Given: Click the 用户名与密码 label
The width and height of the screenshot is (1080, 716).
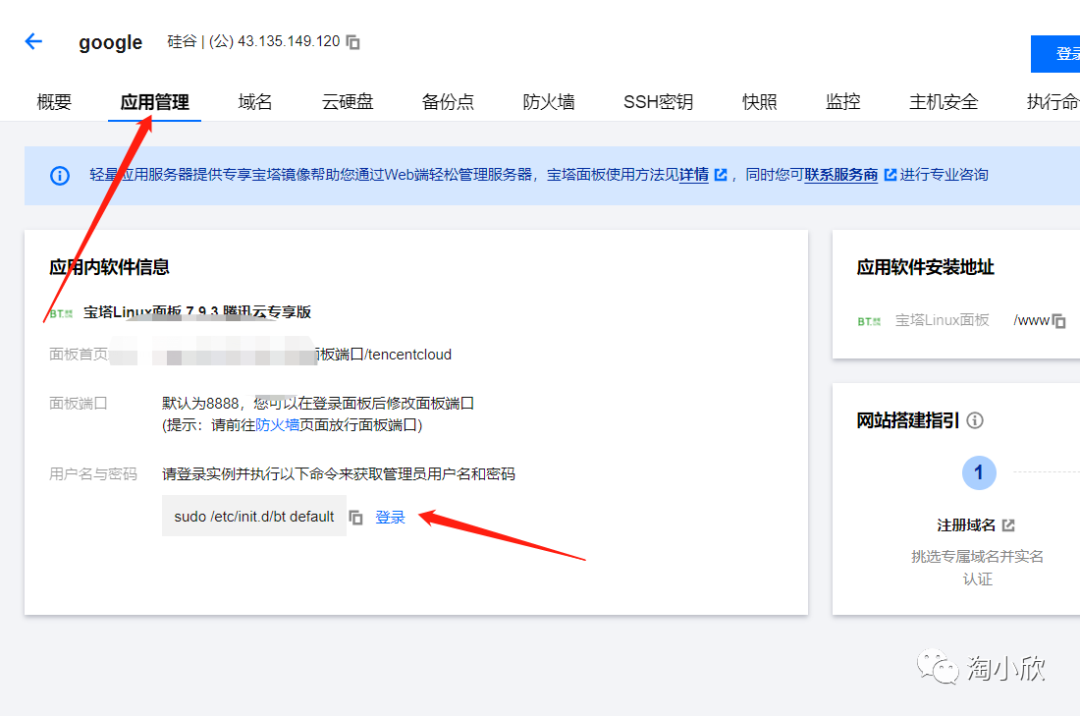Looking at the screenshot, I should tap(93, 474).
